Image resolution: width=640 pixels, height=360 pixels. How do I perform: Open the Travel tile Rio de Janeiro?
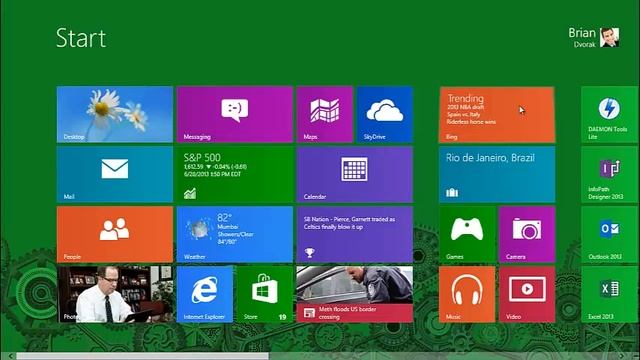(497, 174)
